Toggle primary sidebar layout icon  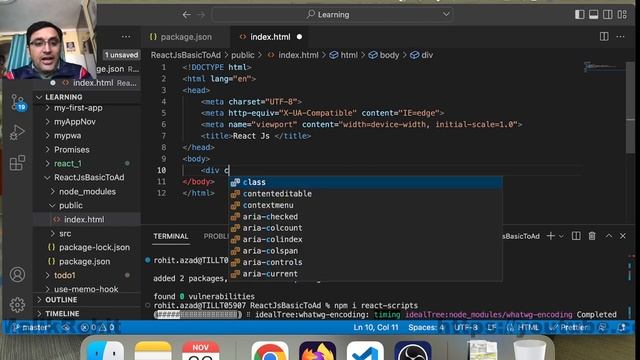[x=579, y=14]
